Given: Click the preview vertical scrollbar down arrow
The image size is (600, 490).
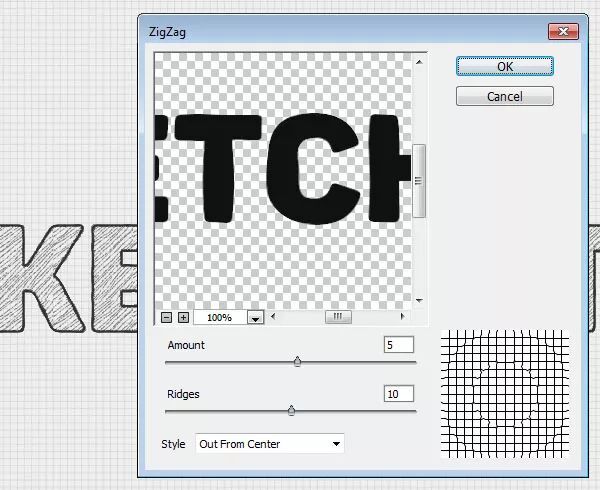Looking at the screenshot, I should point(420,301).
